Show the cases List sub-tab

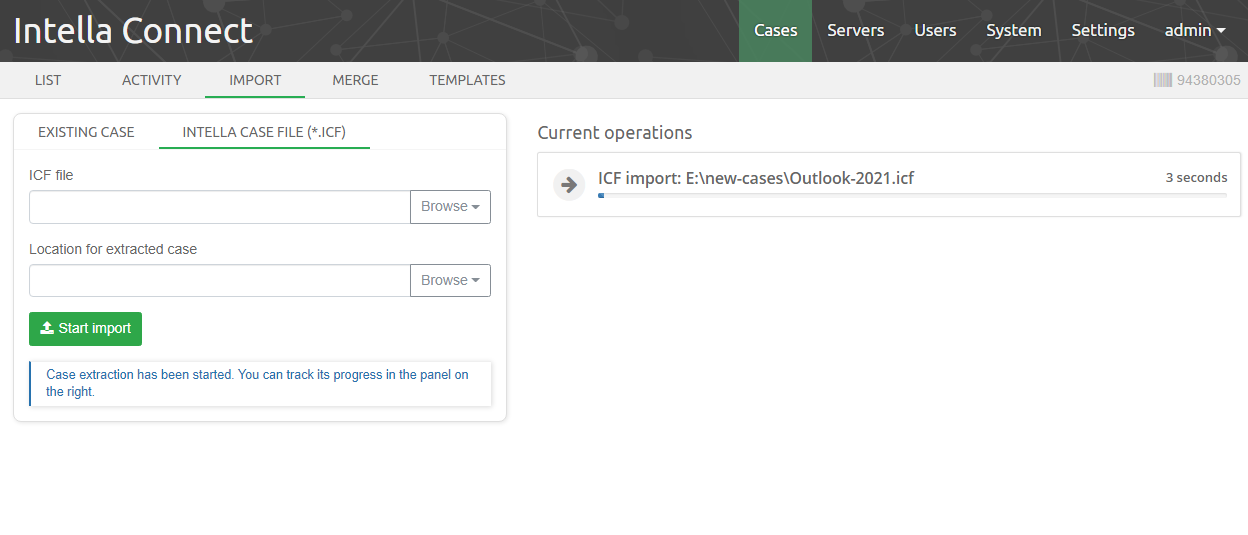47,80
